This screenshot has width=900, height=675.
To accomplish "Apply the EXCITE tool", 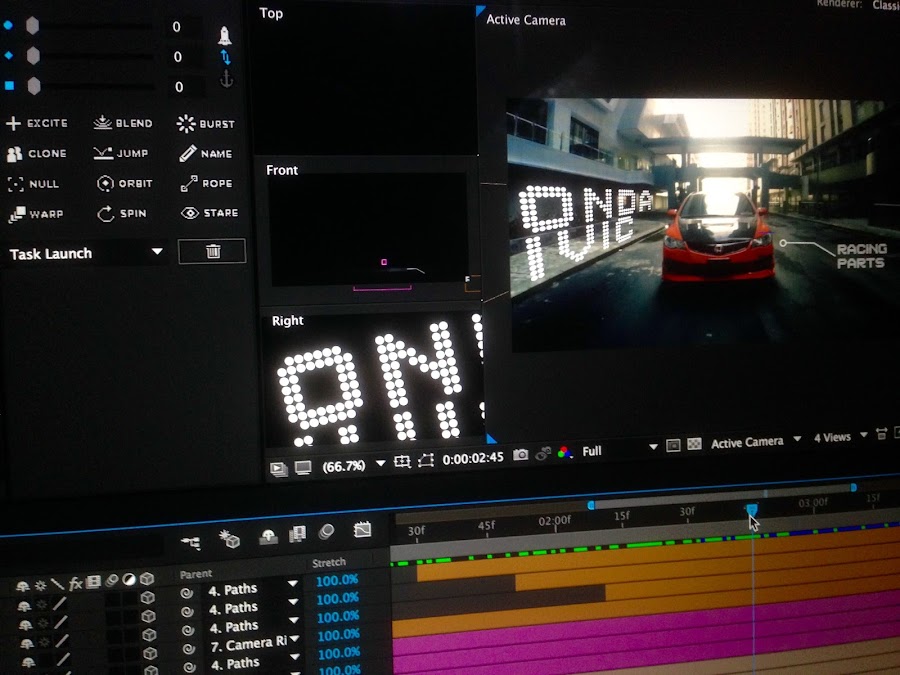I will 37,123.
